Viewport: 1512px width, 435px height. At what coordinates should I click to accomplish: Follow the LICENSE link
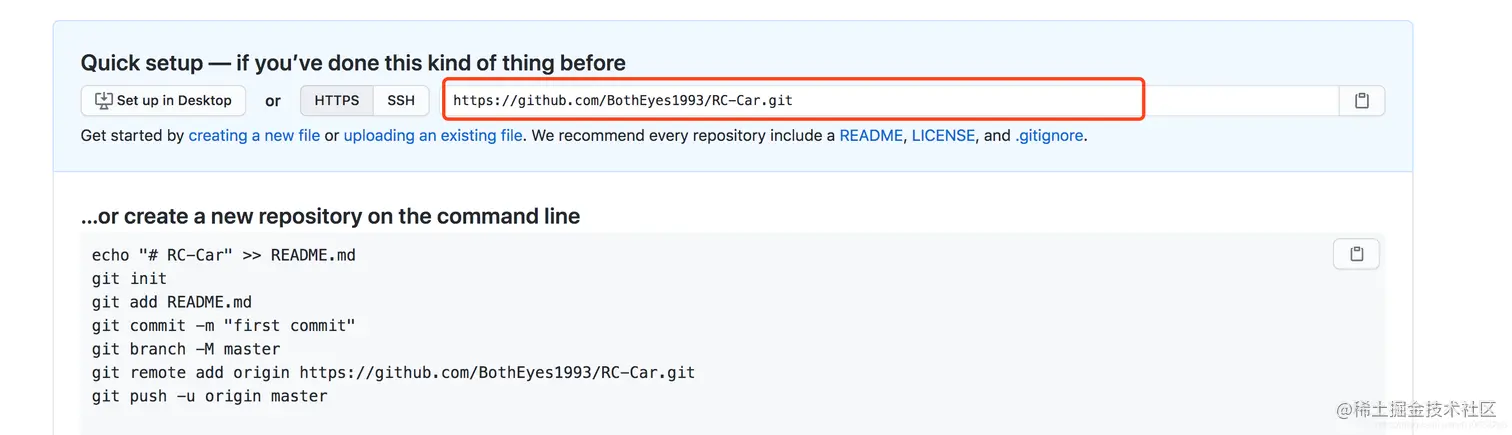[x=943, y=135]
